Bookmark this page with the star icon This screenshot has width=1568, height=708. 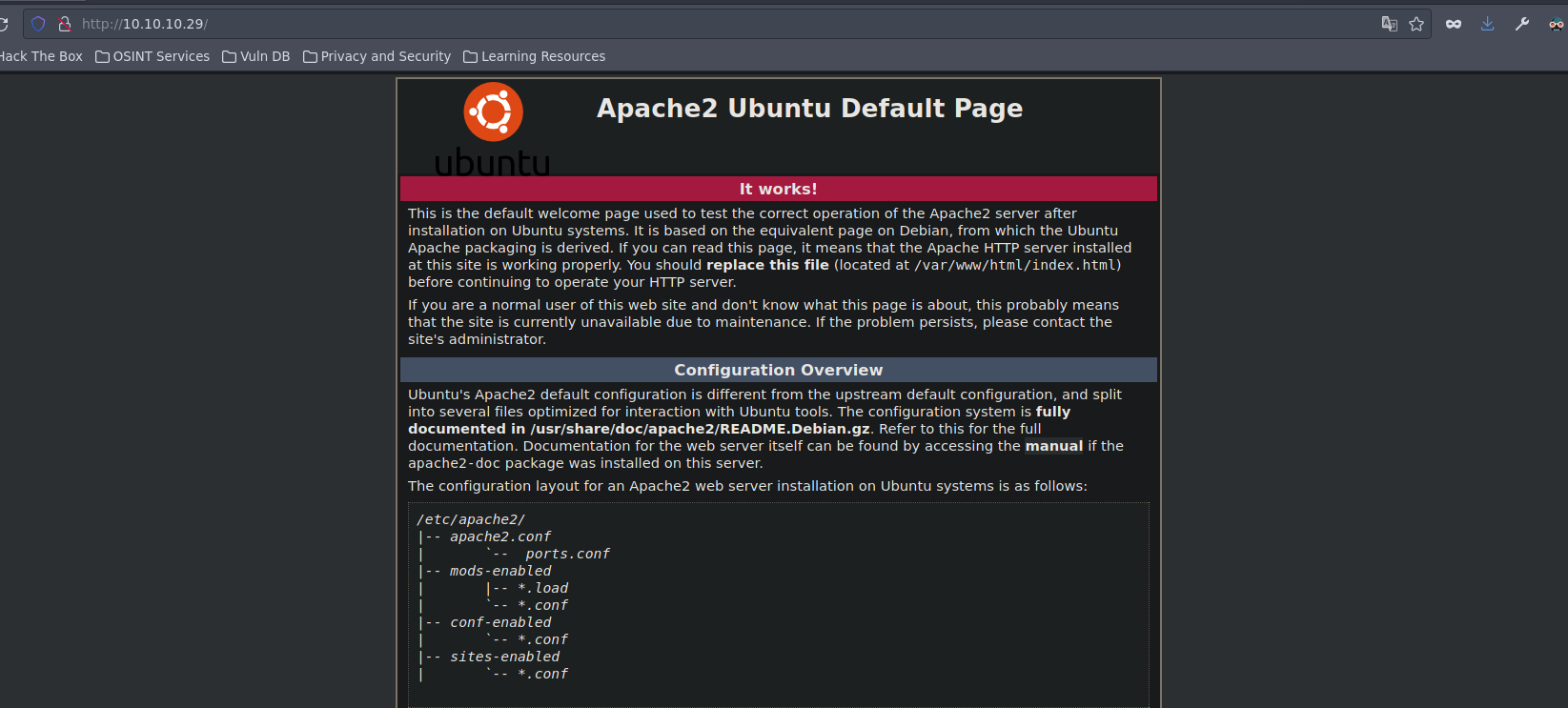pyautogui.click(x=1416, y=24)
